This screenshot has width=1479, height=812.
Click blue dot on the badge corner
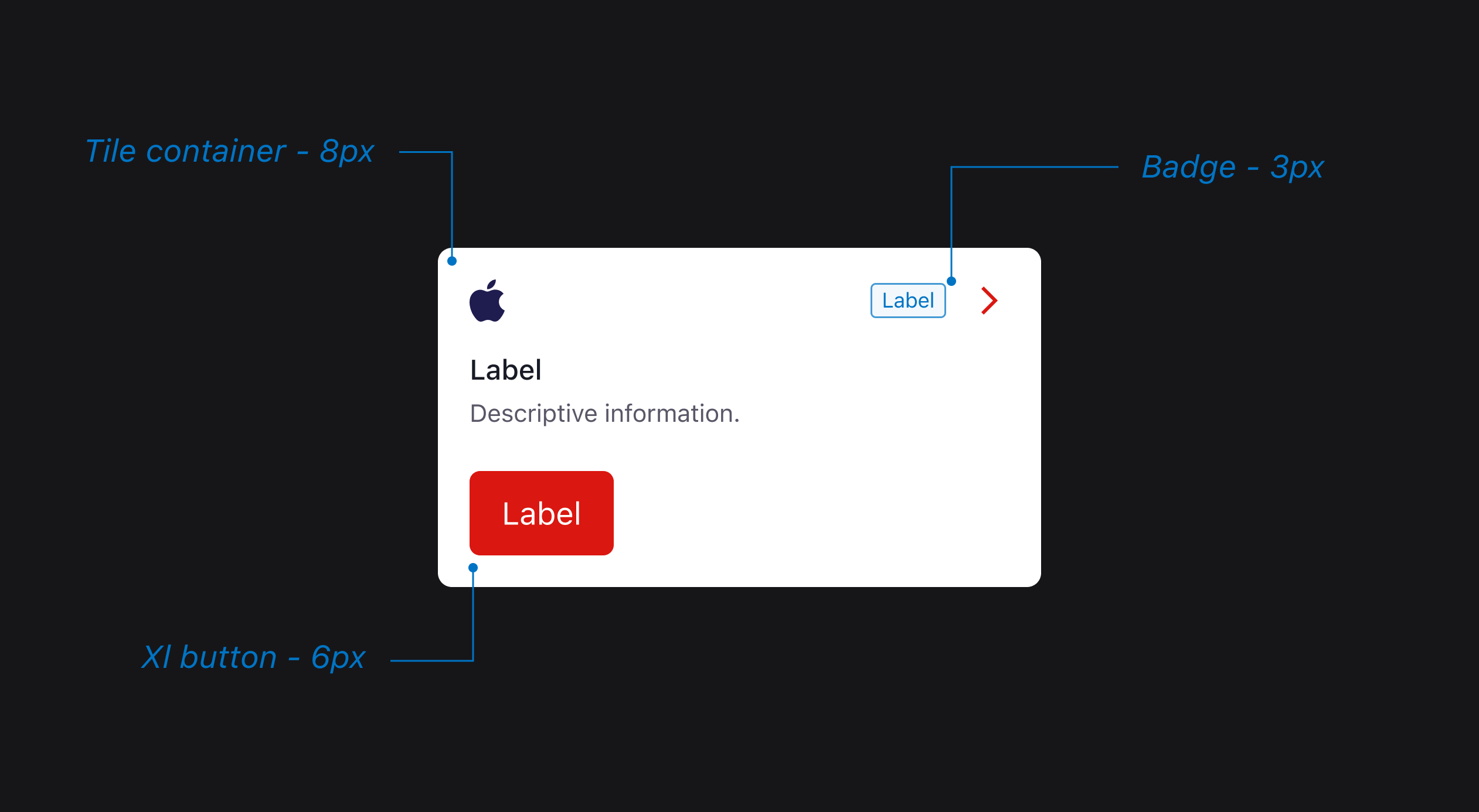pyautogui.click(x=951, y=281)
